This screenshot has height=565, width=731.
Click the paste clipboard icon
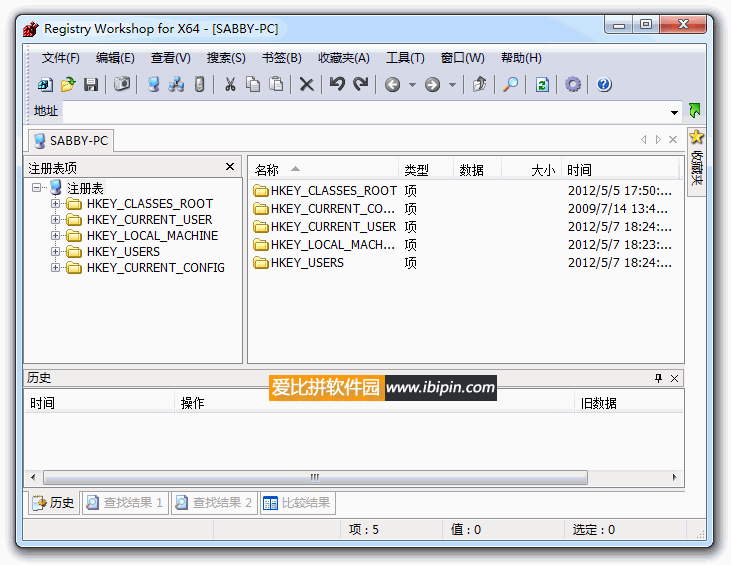coord(276,84)
